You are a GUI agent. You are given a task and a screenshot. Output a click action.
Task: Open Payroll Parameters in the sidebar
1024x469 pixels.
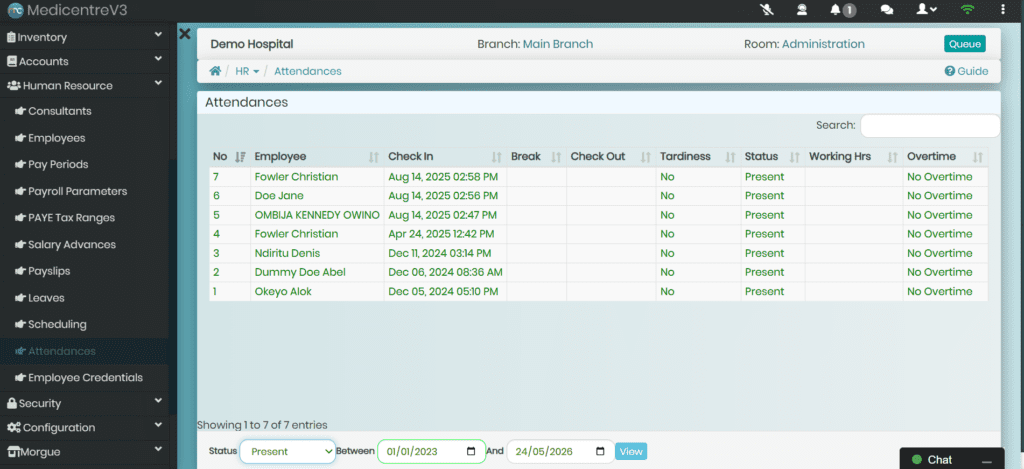[x=77, y=191]
